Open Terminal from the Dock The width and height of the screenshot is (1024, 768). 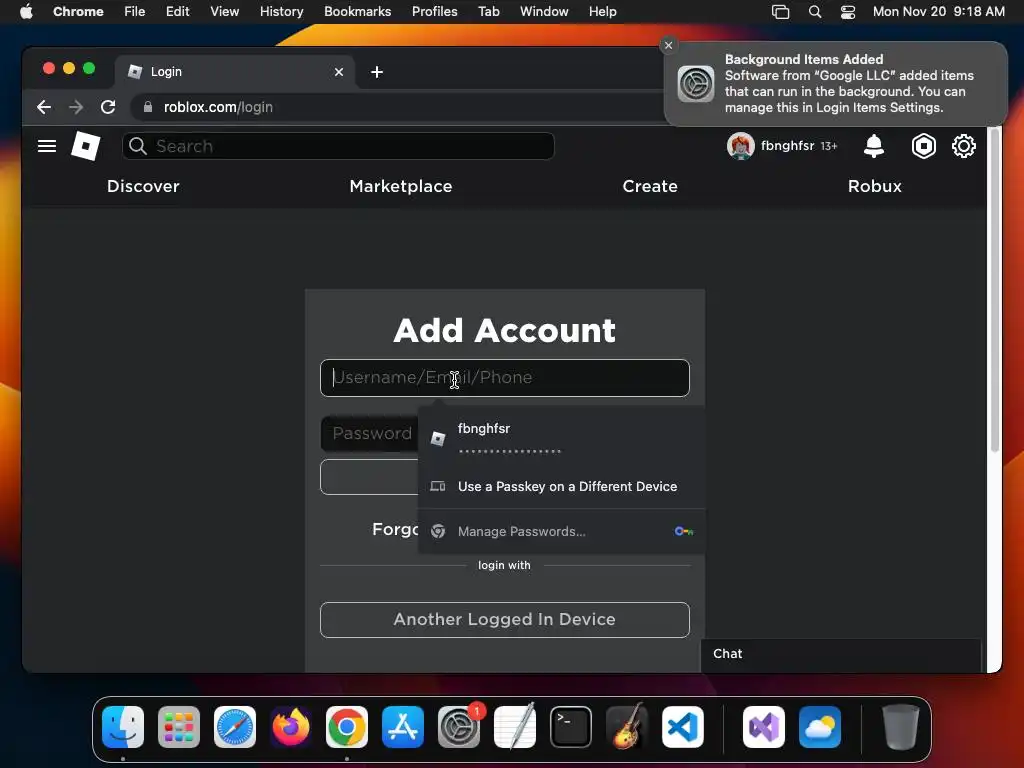pos(571,727)
